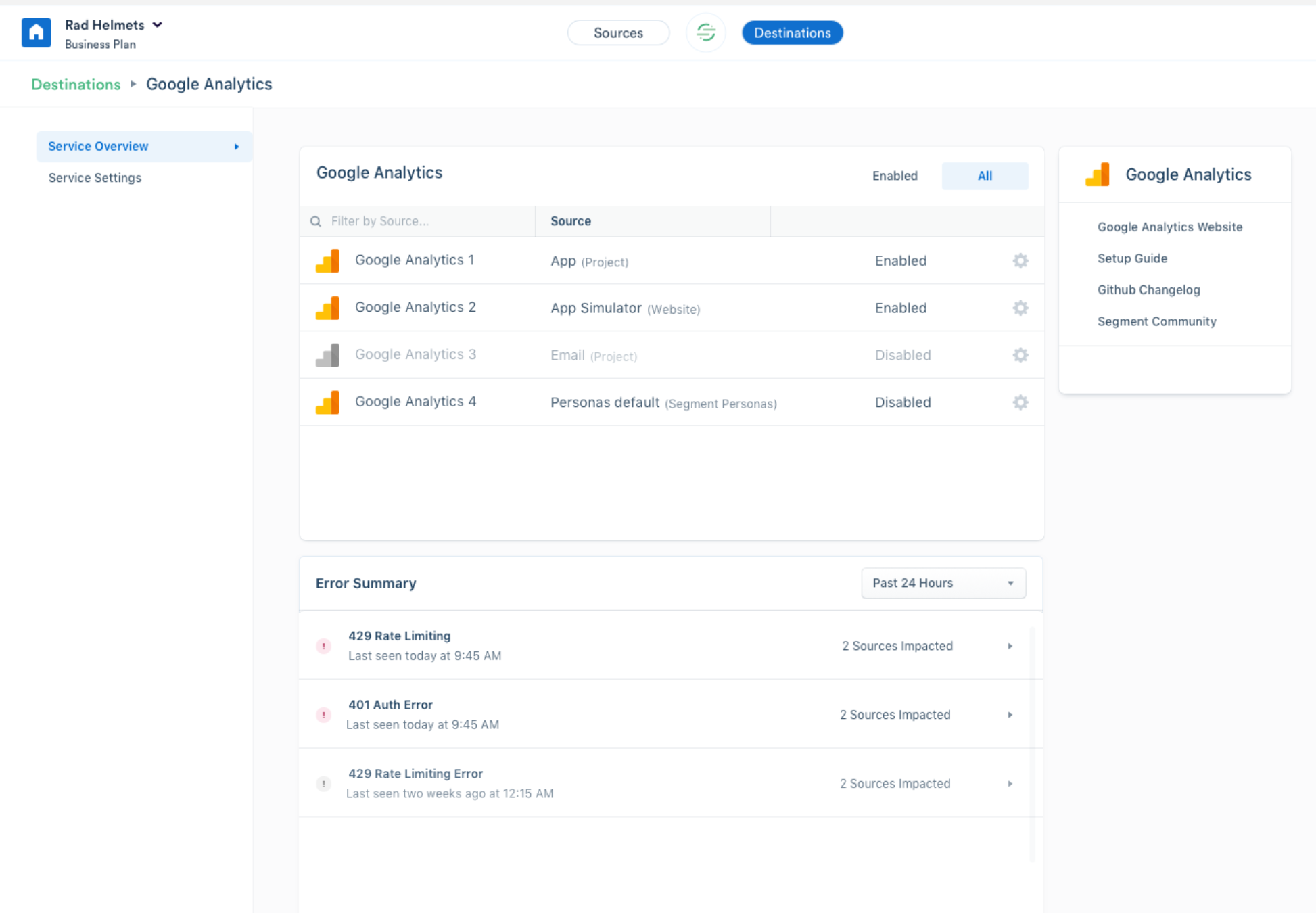Expand the 401 Auth Error row arrow
1316x913 pixels.
[1010, 716]
